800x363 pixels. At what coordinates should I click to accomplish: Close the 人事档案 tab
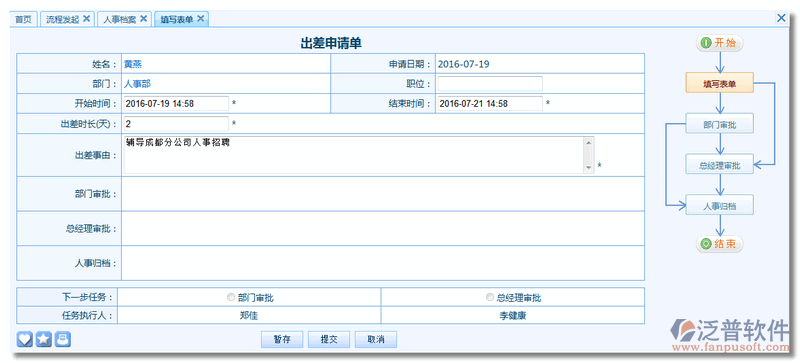(x=143, y=18)
